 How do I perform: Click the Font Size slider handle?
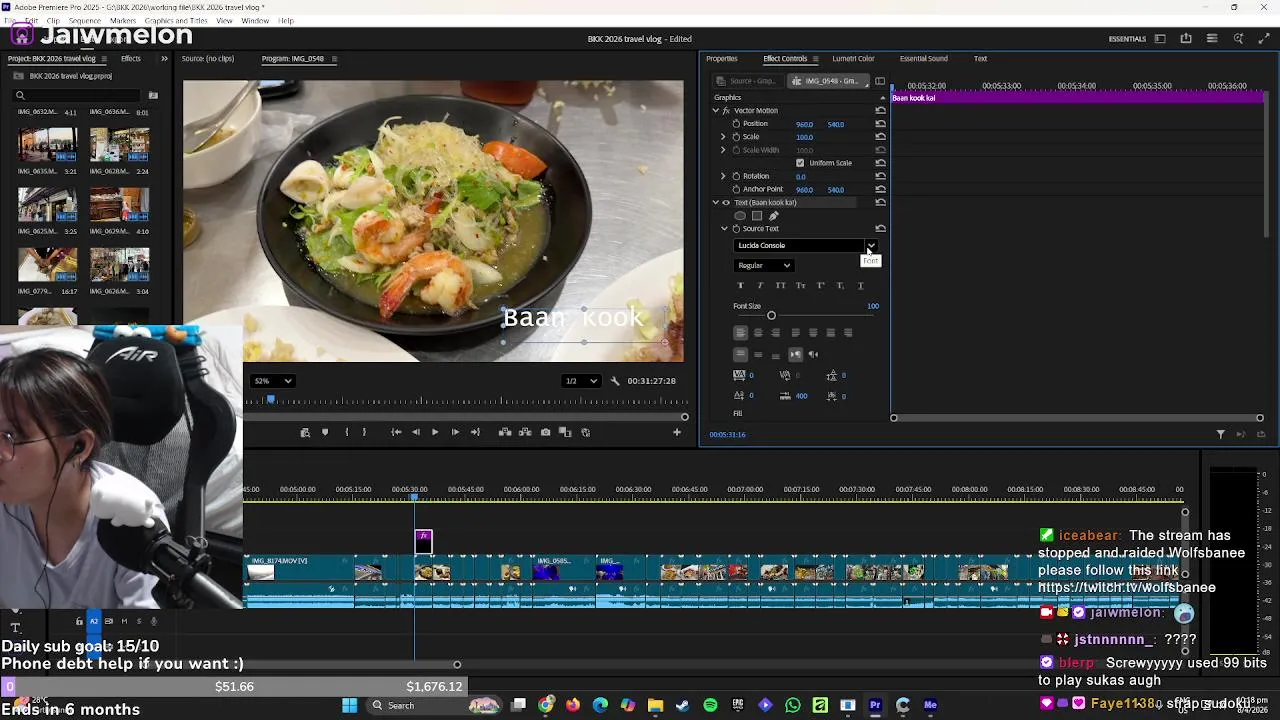coord(771,316)
